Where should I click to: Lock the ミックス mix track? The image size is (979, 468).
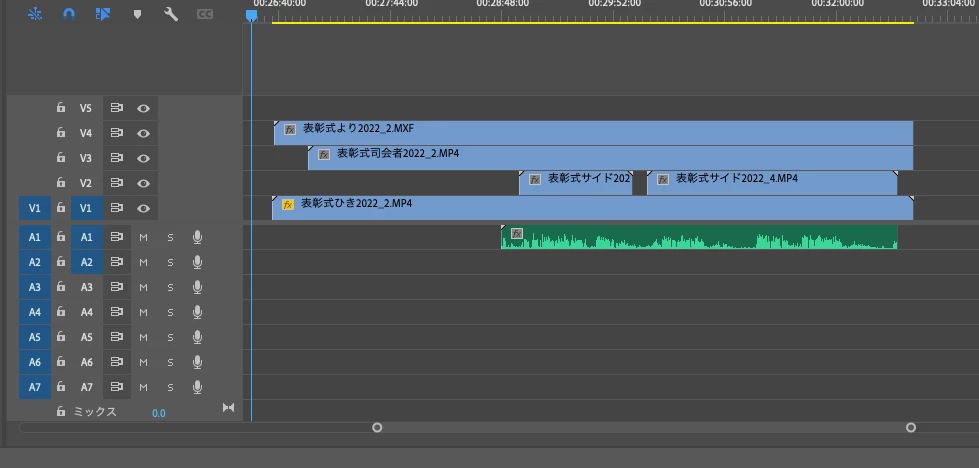(61, 411)
